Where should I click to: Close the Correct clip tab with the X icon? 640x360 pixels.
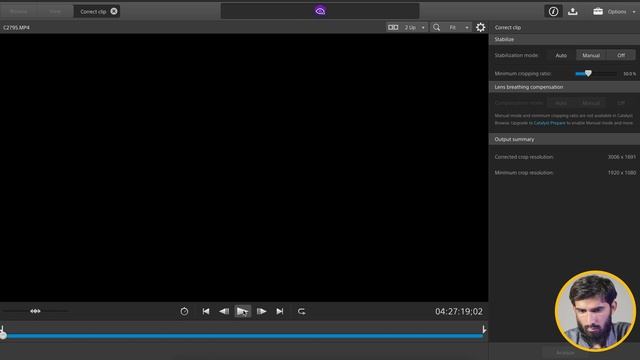[114, 11]
